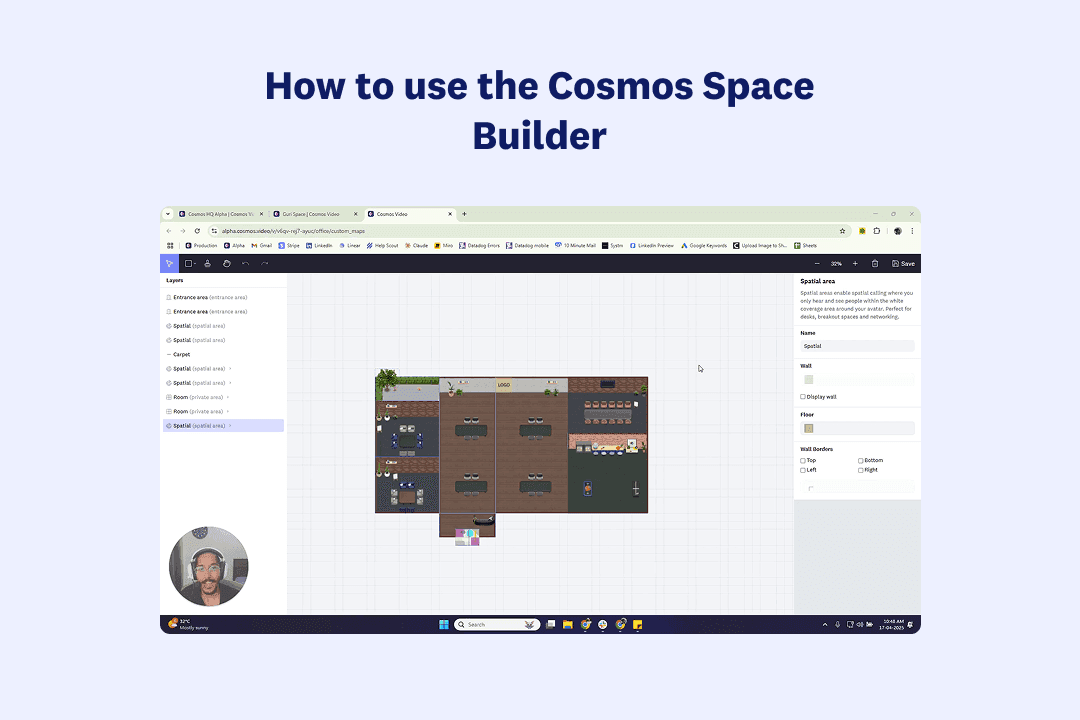The height and width of the screenshot is (720, 1080).
Task: Click the zoom-in plus icon in top bar
Action: tap(854, 263)
